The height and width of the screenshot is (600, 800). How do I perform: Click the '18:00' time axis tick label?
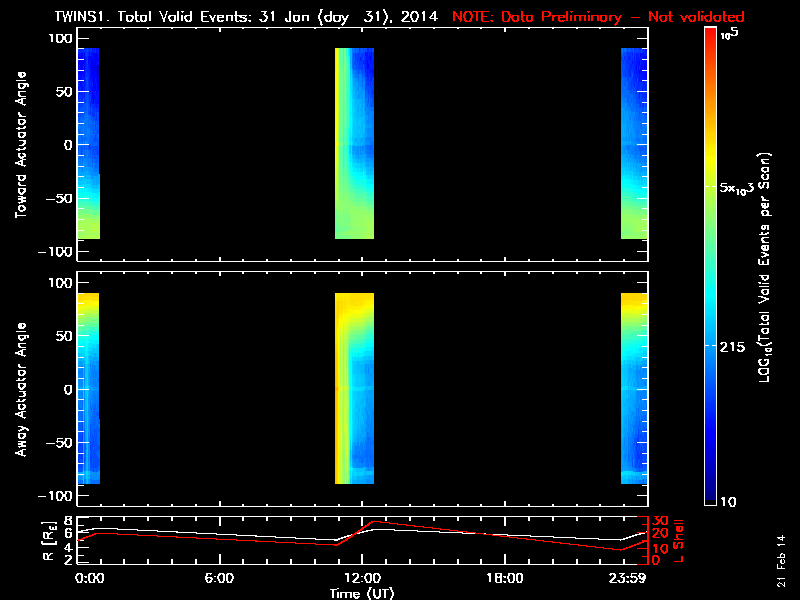[504, 579]
